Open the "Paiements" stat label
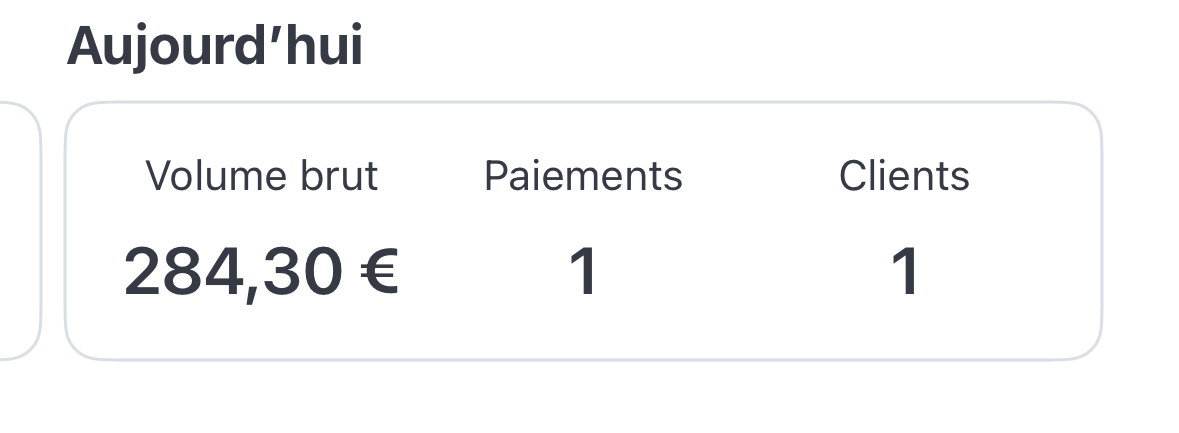 click(x=583, y=176)
